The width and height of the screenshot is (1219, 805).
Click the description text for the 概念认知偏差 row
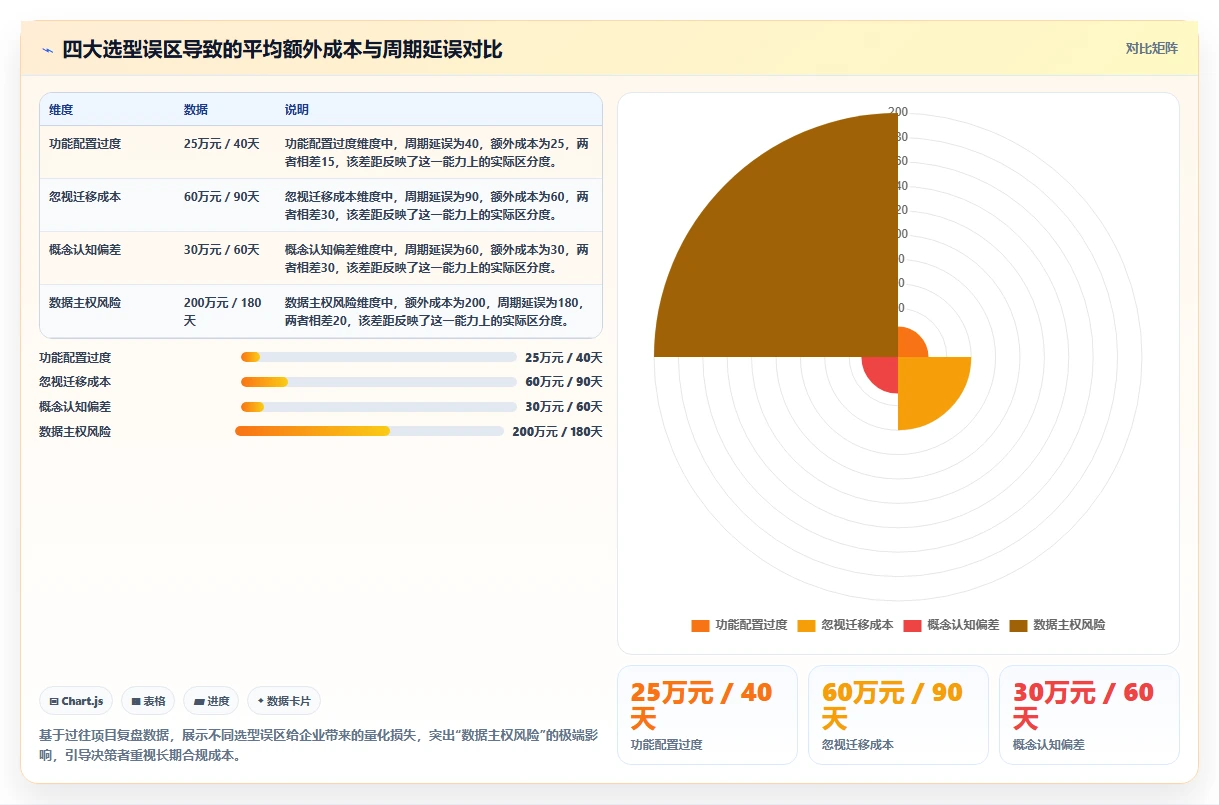pos(437,258)
